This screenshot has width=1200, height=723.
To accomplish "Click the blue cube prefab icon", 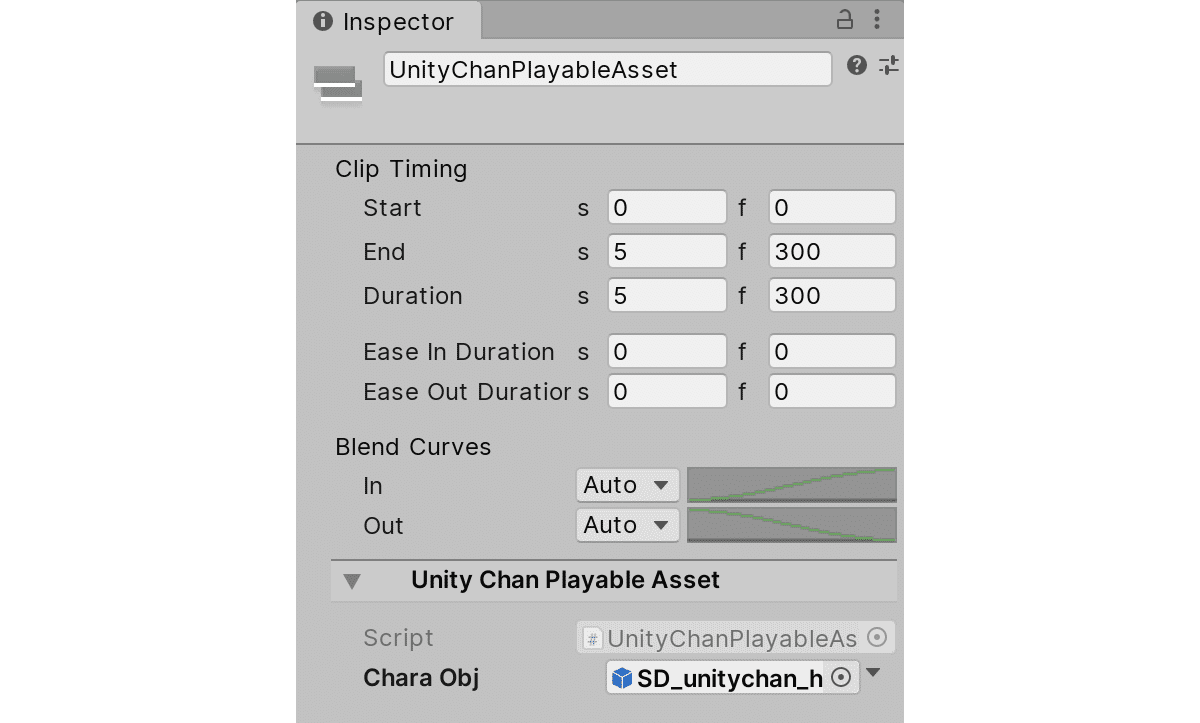I will pos(622,678).
